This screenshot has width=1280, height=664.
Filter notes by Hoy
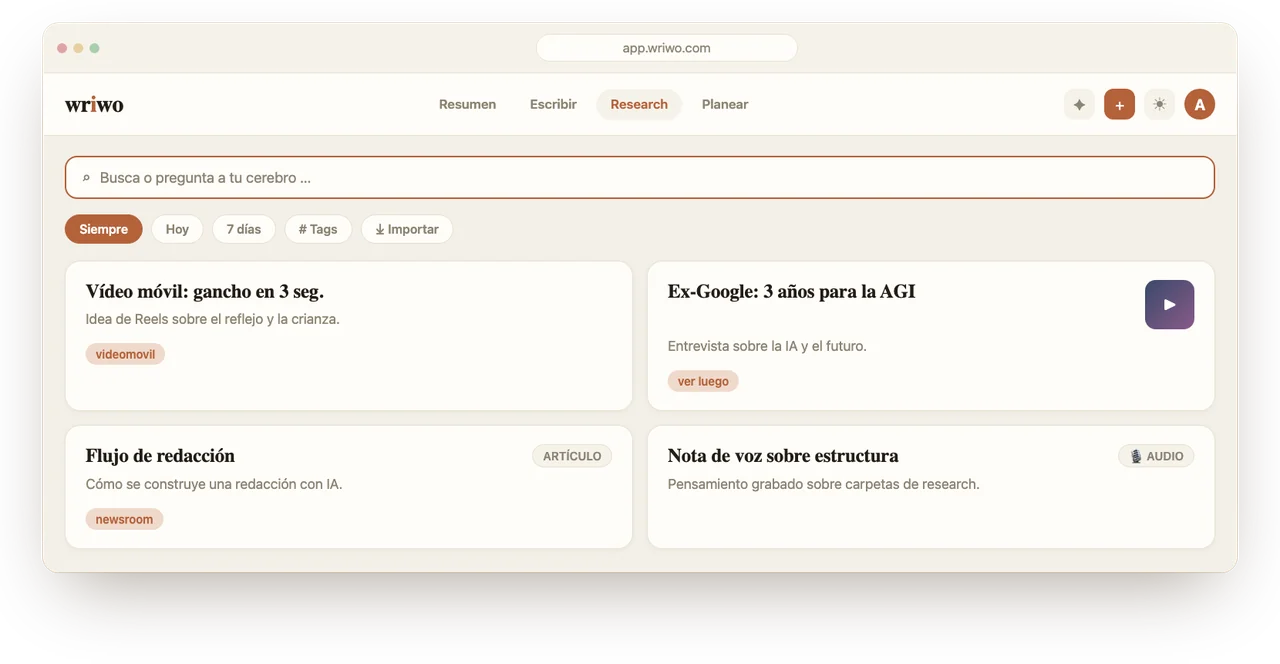click(177, 229)
